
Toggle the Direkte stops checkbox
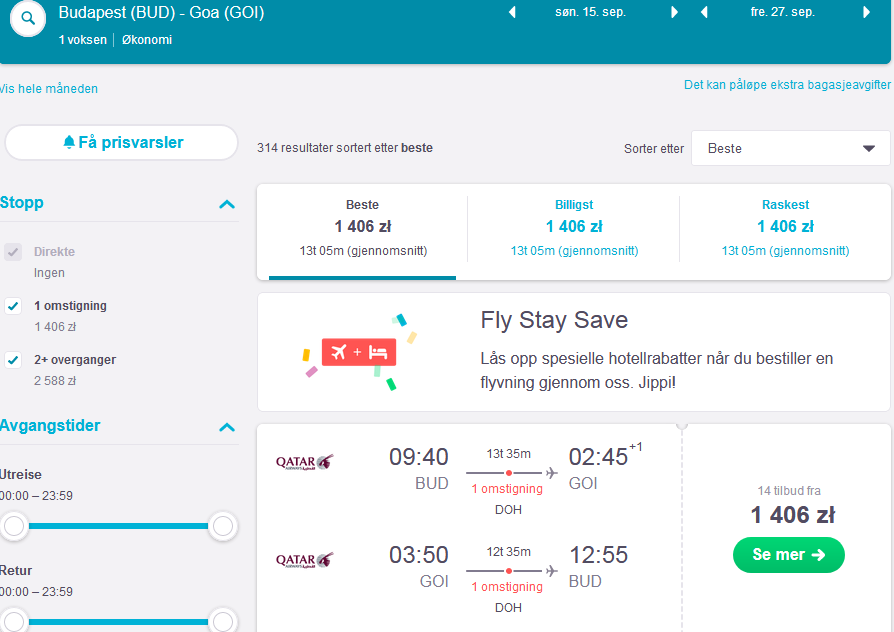pyautogui.click(x=13, y=252)
